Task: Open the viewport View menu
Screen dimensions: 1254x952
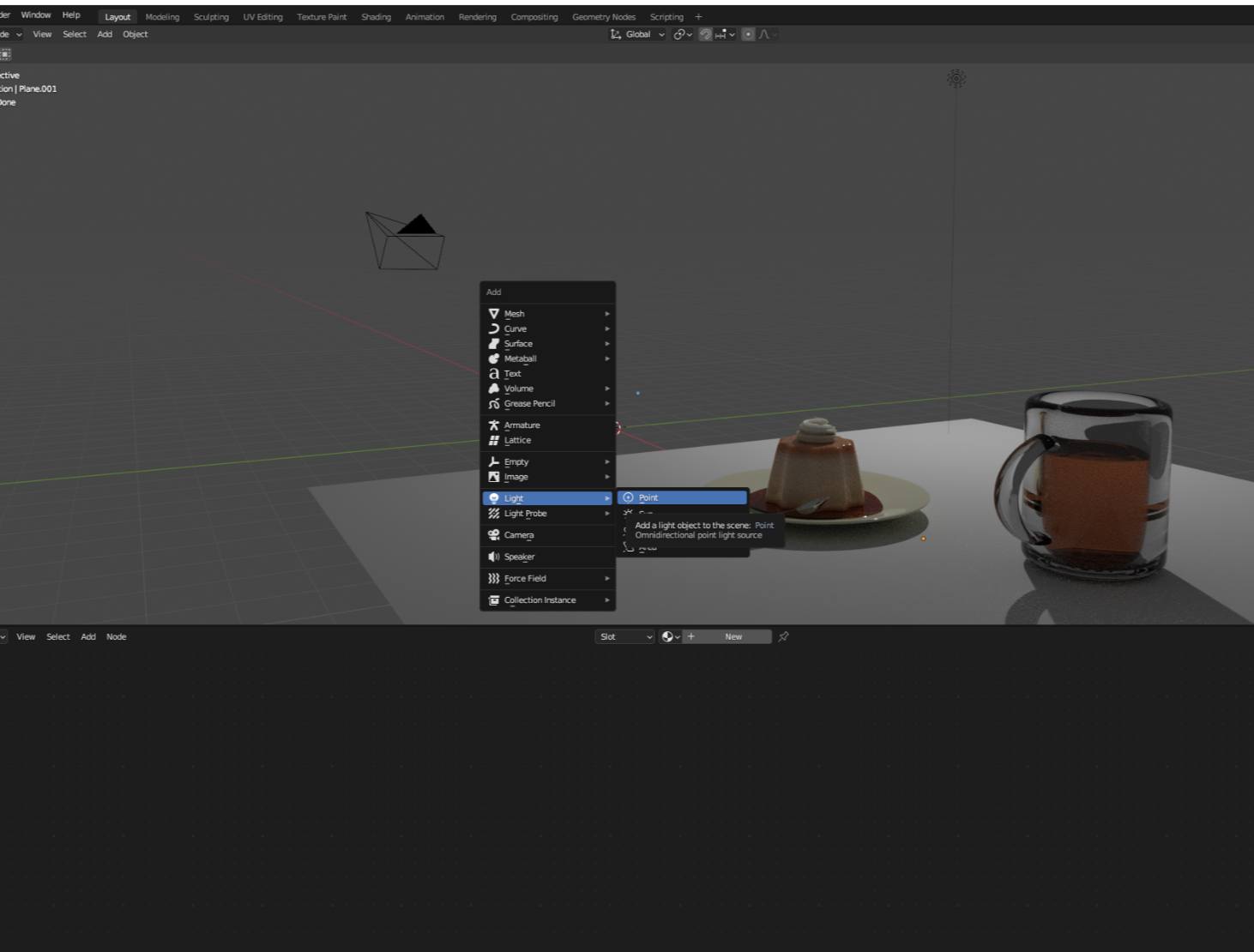Action: click(42, 34)
